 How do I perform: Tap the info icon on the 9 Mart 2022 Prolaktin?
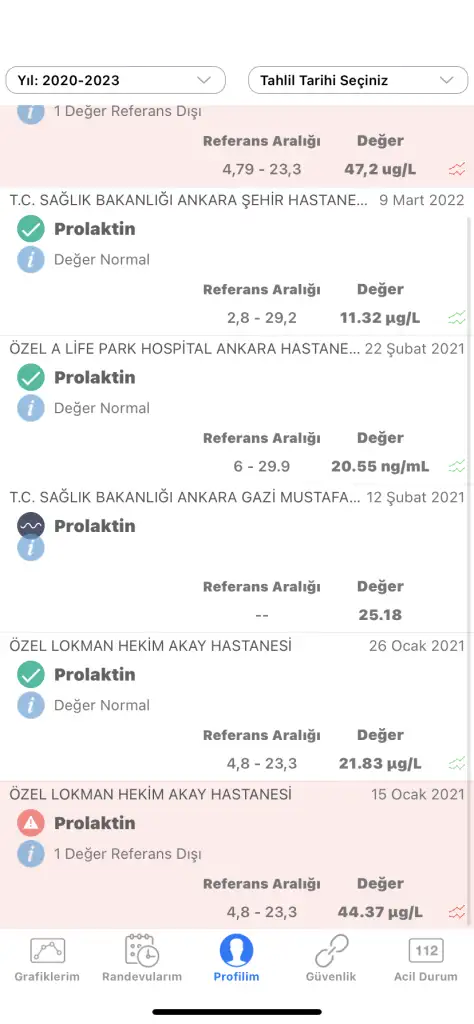(31, 260)
